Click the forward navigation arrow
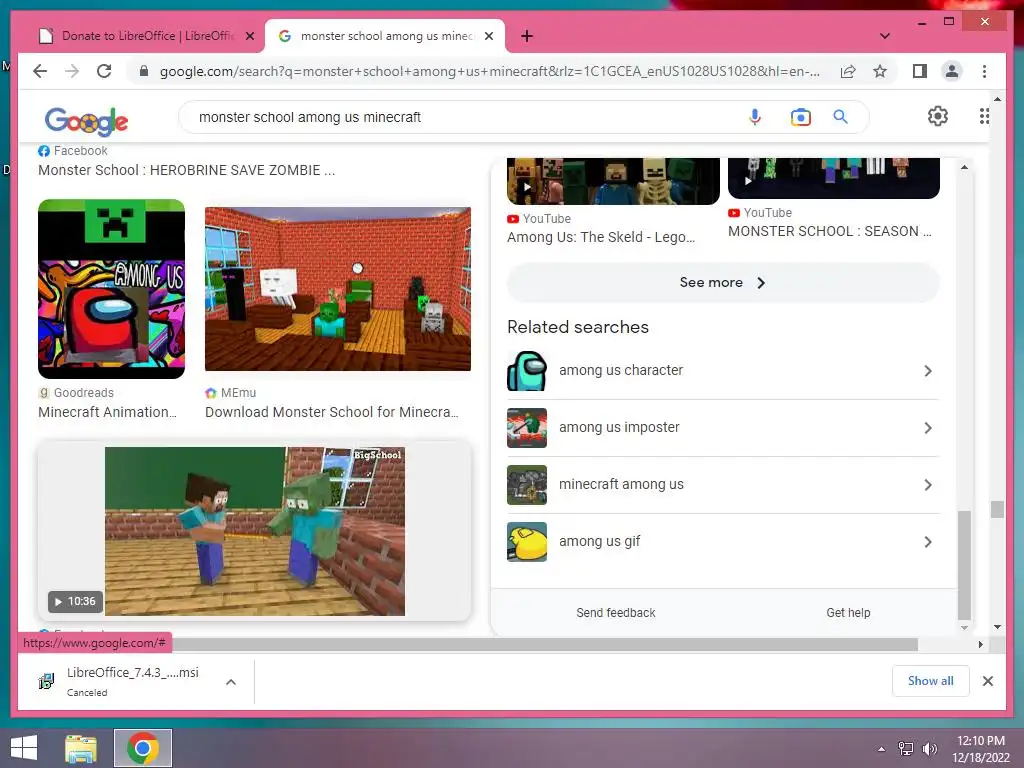This screenshot has width=1024, height=768. click(x=72, y=71)
